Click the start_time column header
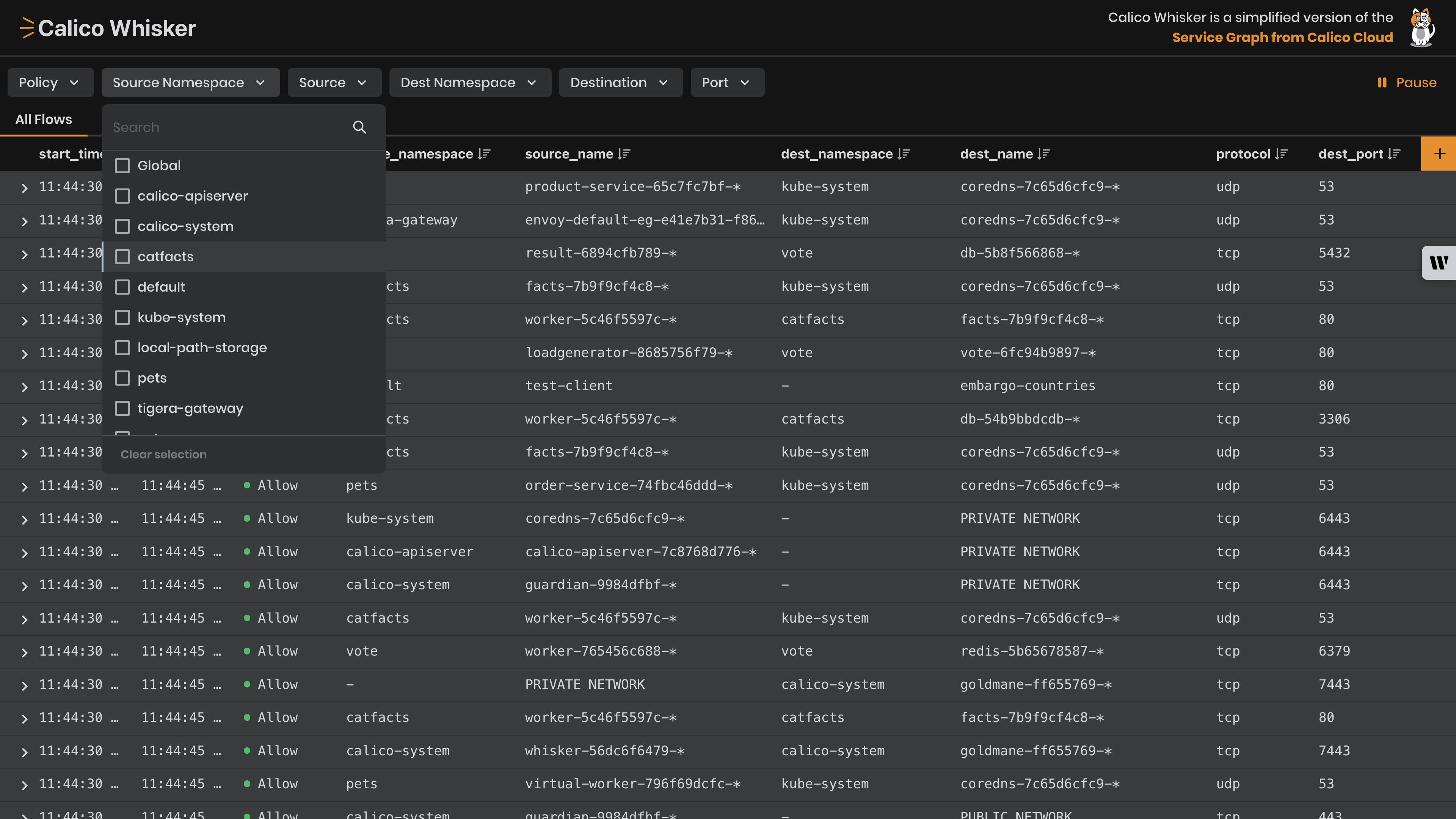Image resolution: width=1456 pixels, height=819 pixels. (x=70, y=154)
